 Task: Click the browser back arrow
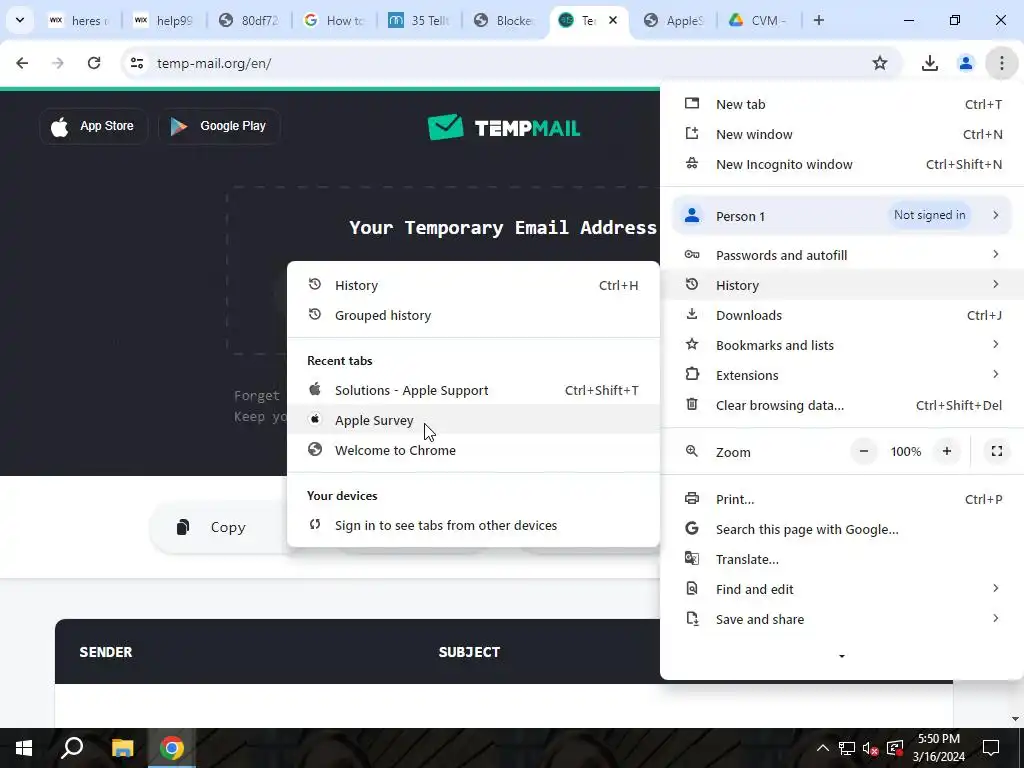click(x=22, y=63)
